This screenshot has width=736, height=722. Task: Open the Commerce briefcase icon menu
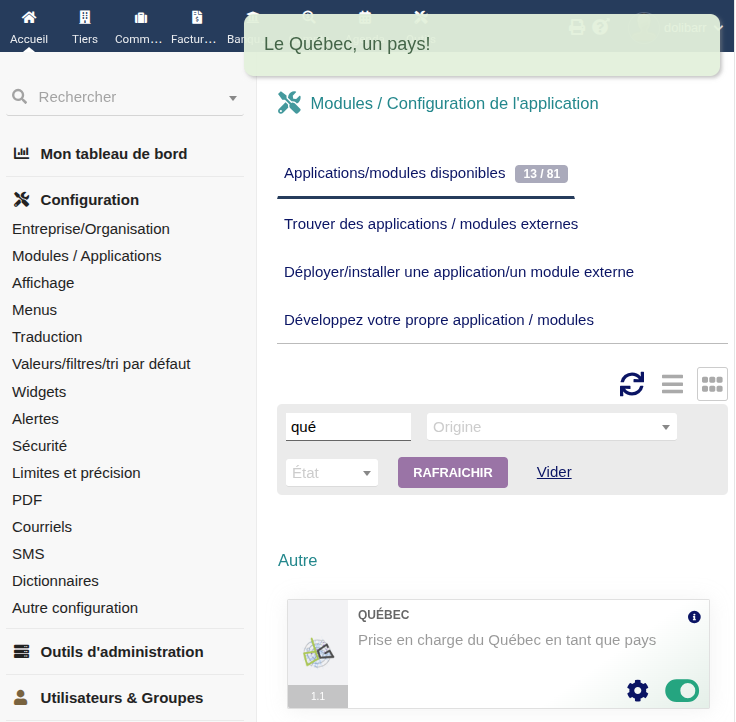139,26
